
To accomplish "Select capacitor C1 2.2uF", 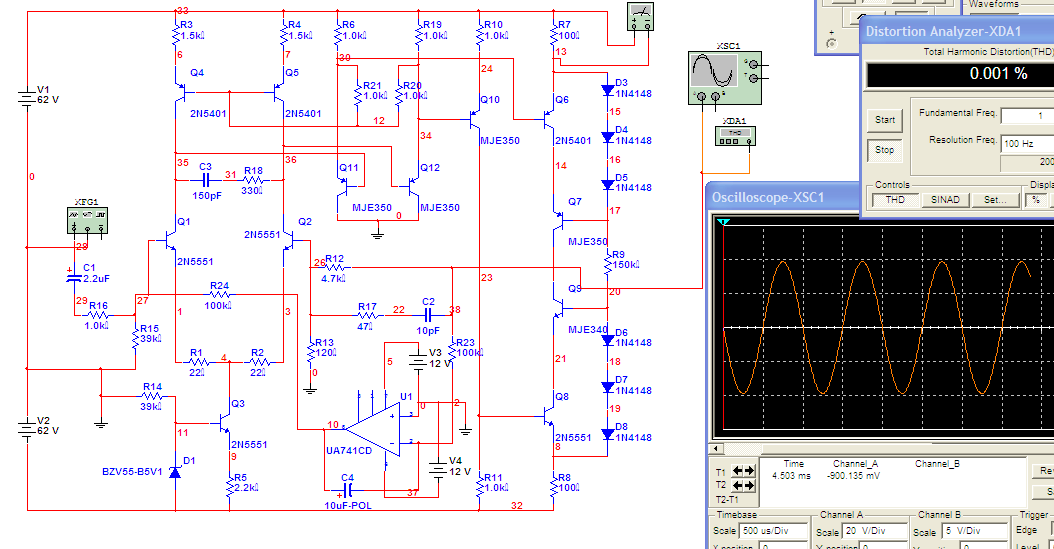I will [74, 278].
